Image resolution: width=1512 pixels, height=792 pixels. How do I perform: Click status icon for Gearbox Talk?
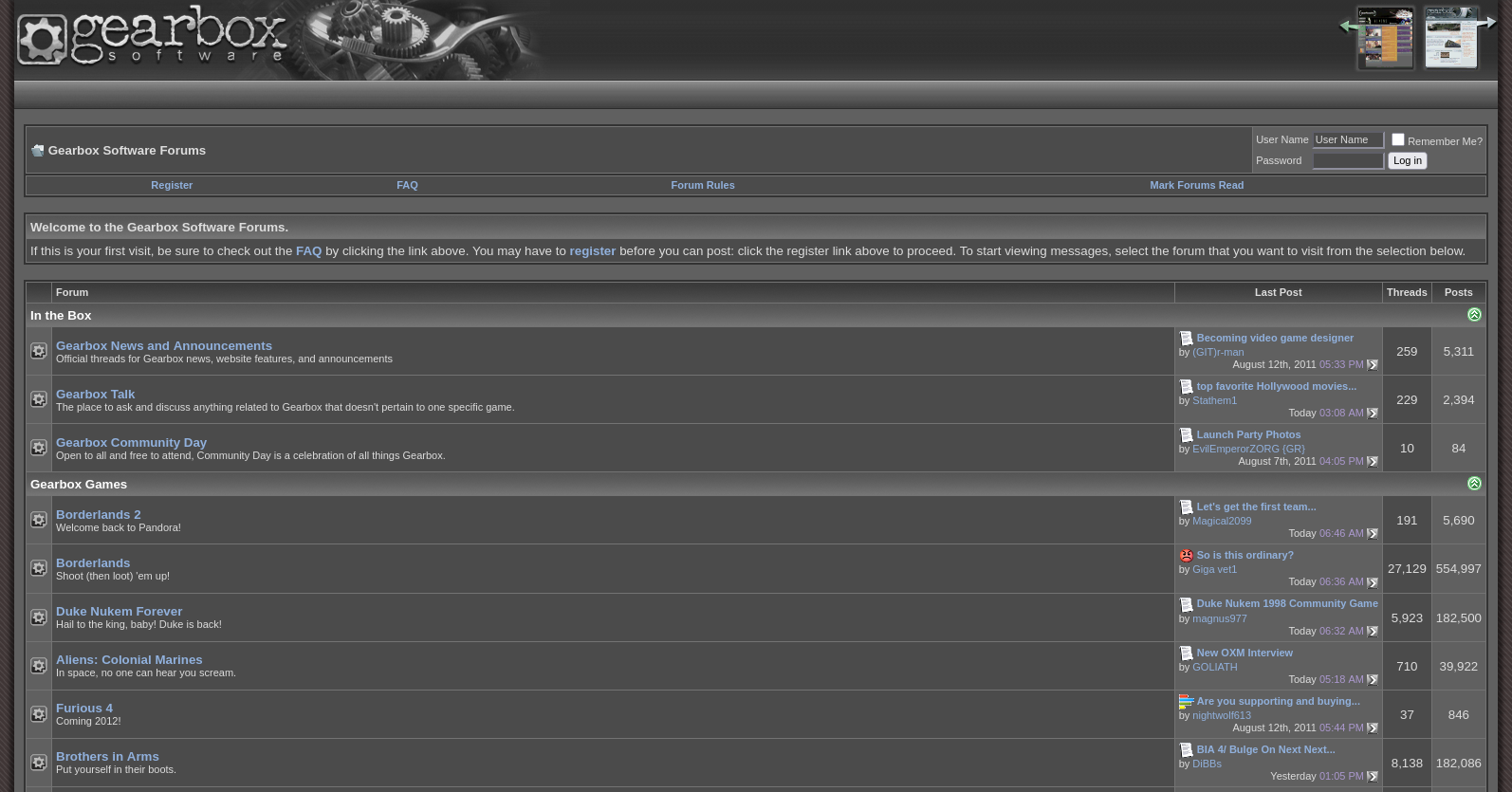pos(39,399)
